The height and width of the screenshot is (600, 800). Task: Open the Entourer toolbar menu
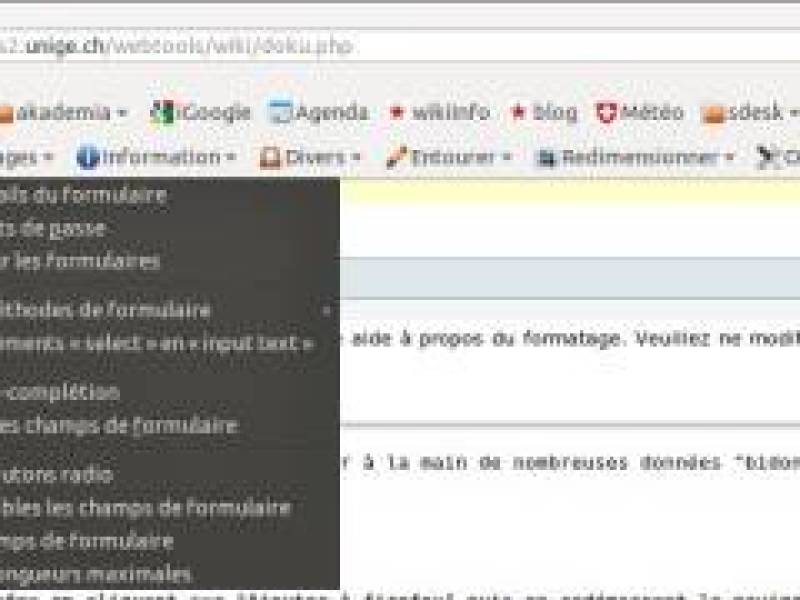pyautogui.click(x=448, y=157)
